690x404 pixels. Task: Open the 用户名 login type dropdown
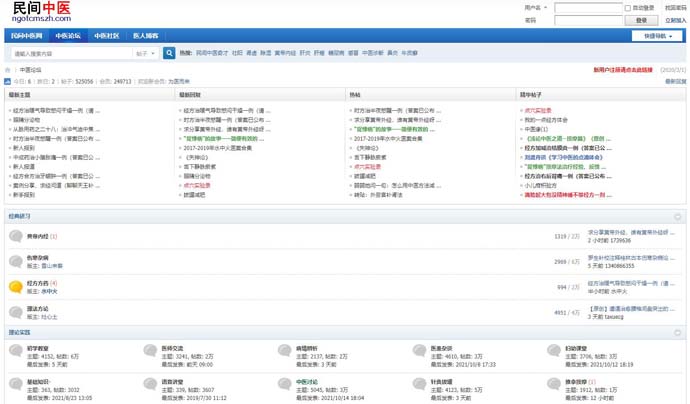[540, 8]
